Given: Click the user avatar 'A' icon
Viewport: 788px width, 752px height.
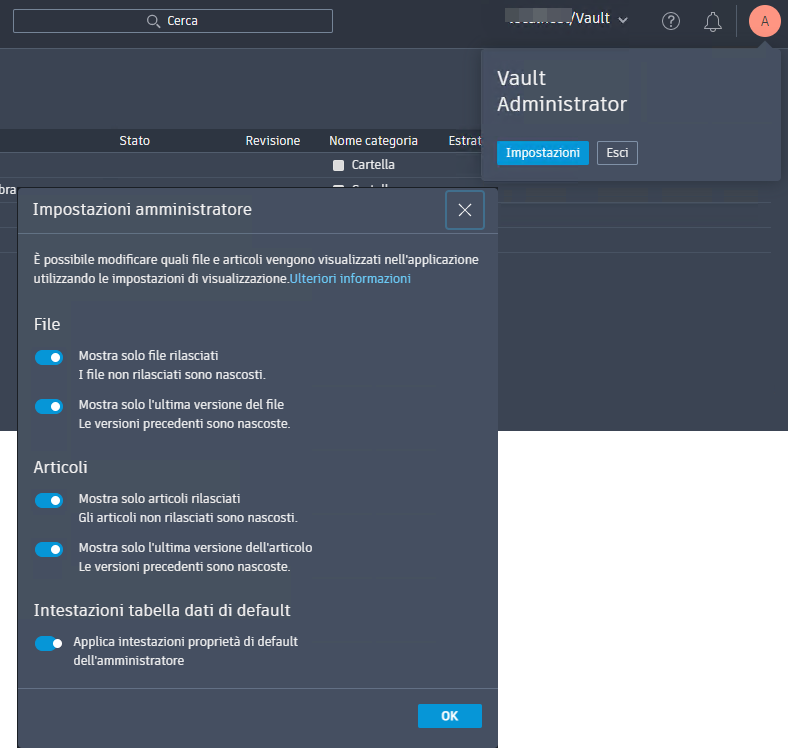Looking at the screenshot, I should [x=764, y=21].
